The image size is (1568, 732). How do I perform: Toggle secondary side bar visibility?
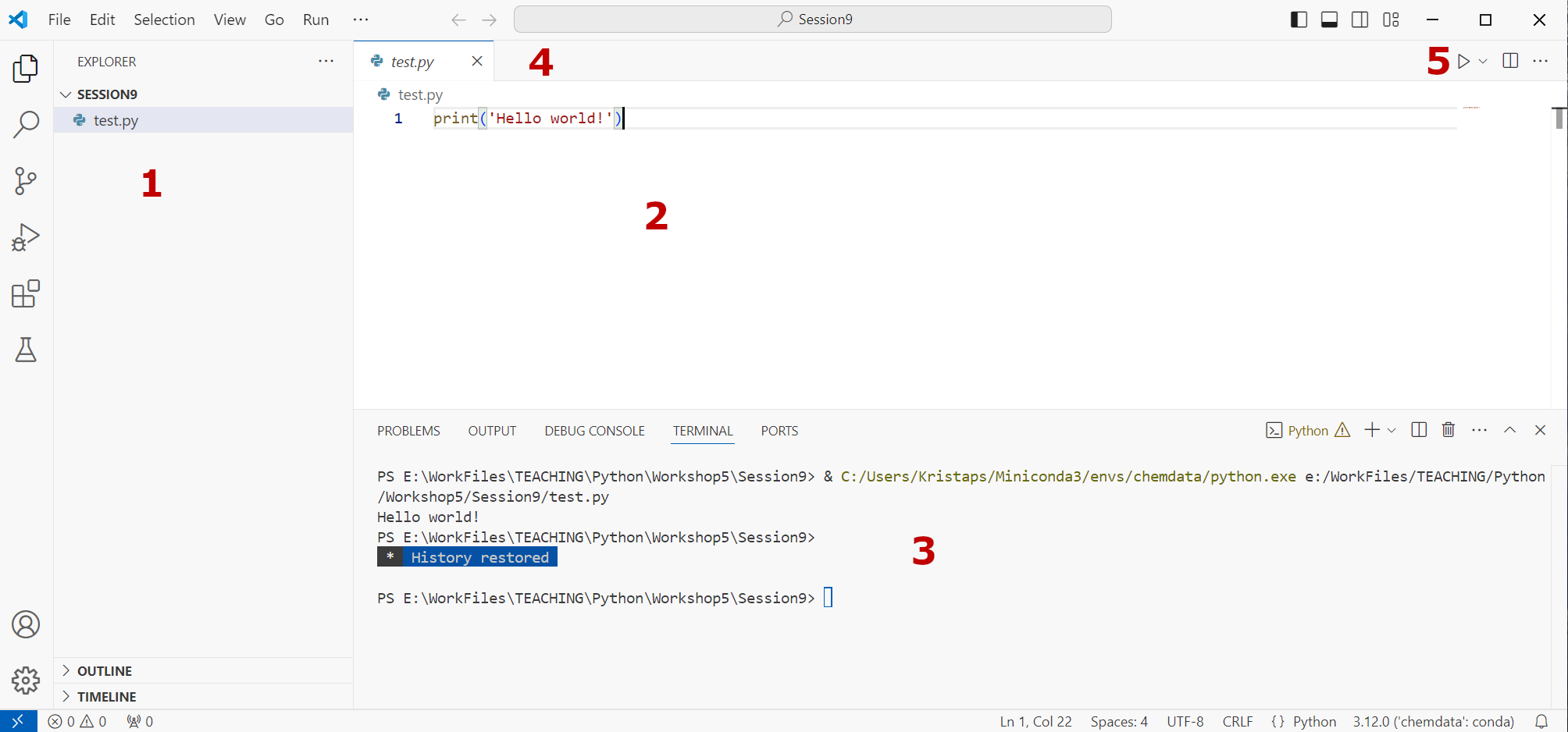click(1360, 20)
